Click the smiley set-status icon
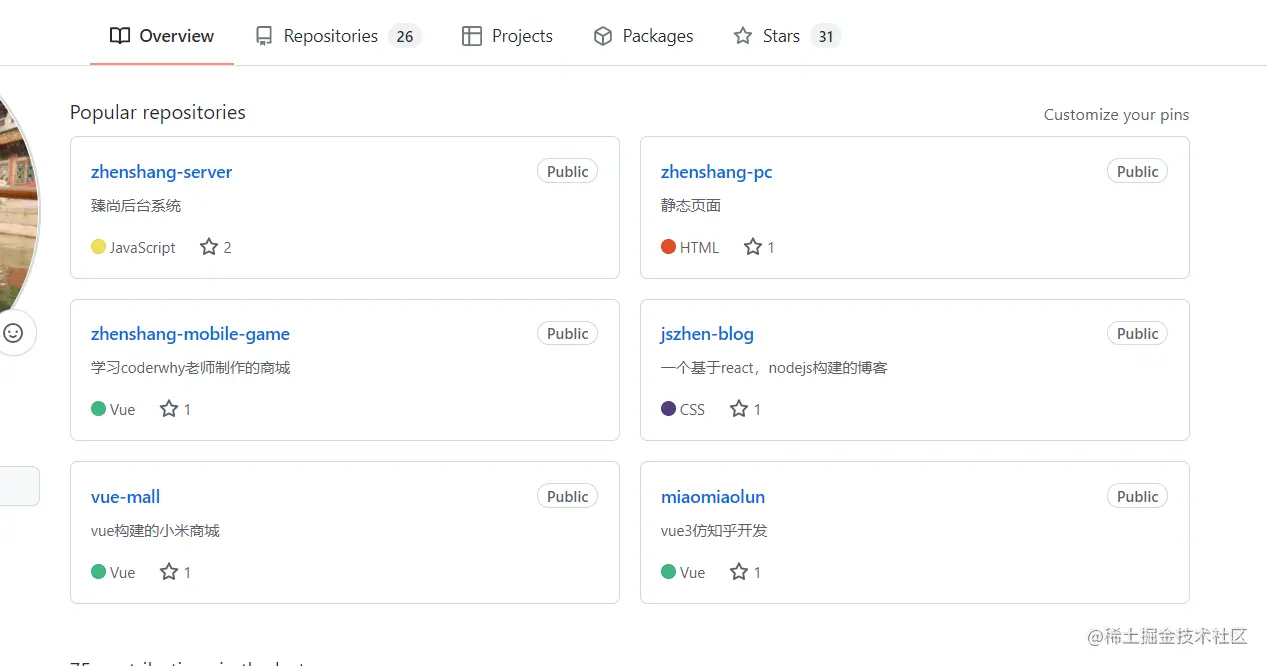The height and width of the screenshot is (666, 1267). click(x=13, y=333)
